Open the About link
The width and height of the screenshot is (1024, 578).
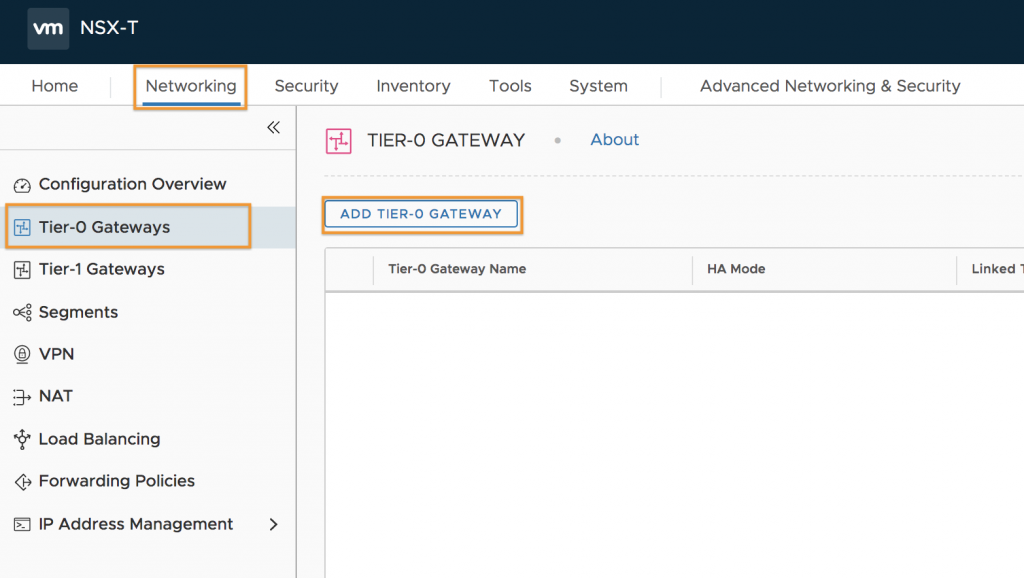pyautogui.click(x=615, y=140)
